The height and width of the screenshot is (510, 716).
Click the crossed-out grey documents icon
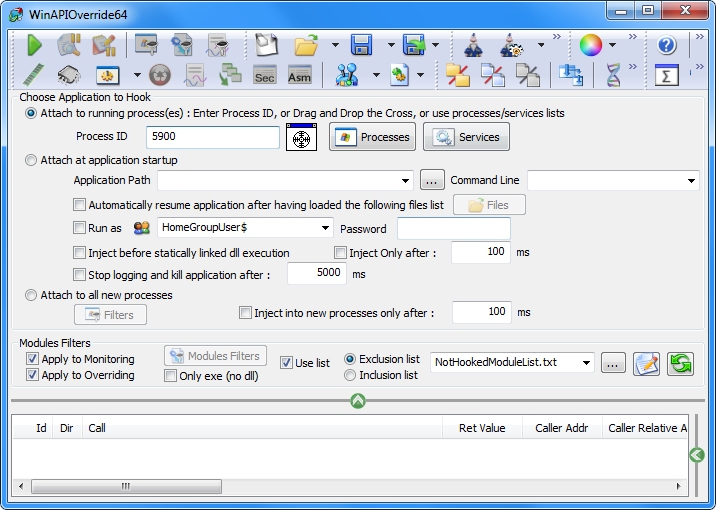point(528,75)
